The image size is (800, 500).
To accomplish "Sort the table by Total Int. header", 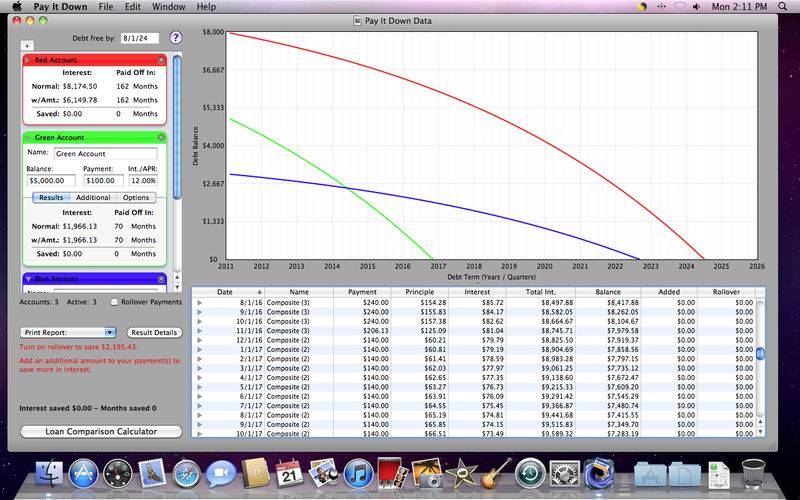I will pos(540,292).
